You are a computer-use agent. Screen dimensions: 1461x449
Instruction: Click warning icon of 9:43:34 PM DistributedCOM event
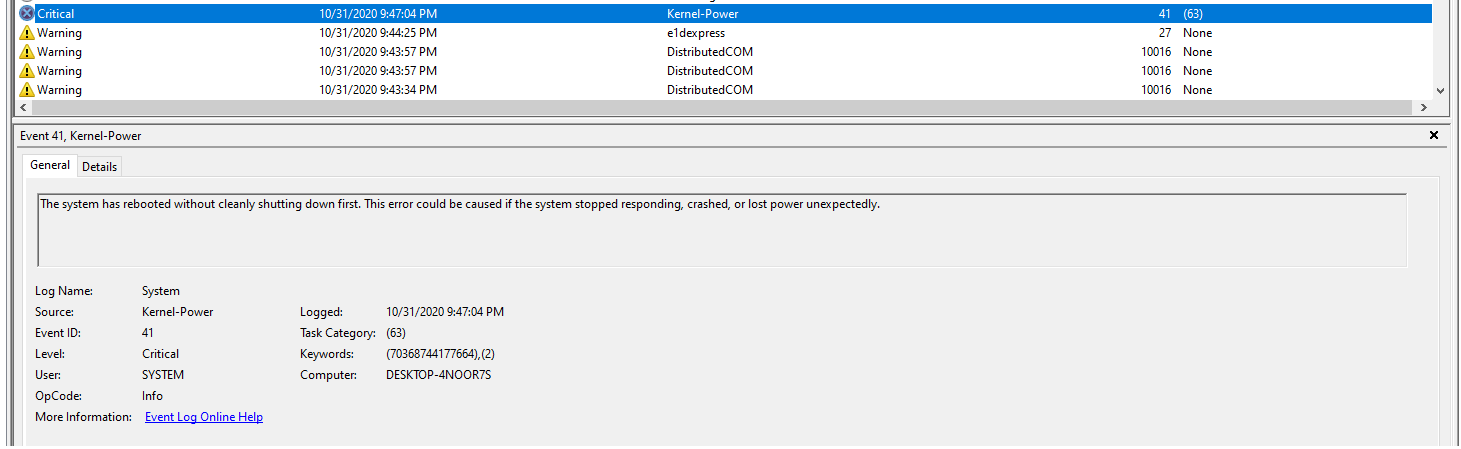(27, 90)
